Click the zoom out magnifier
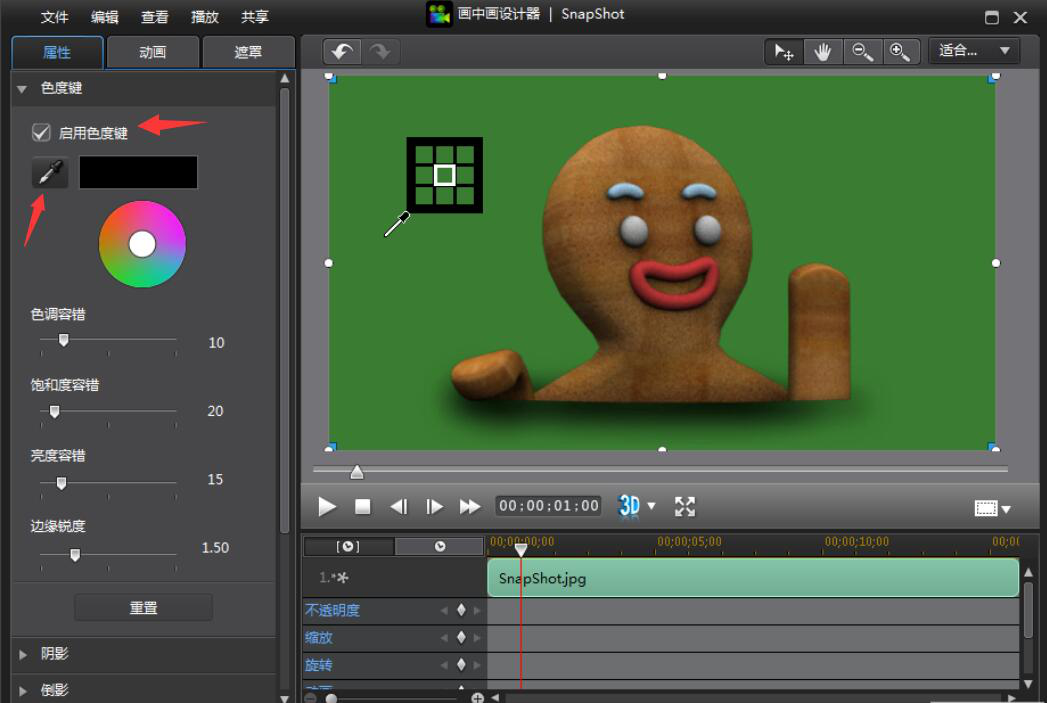Screen dimensions: 1047x703 click(861, 52)
